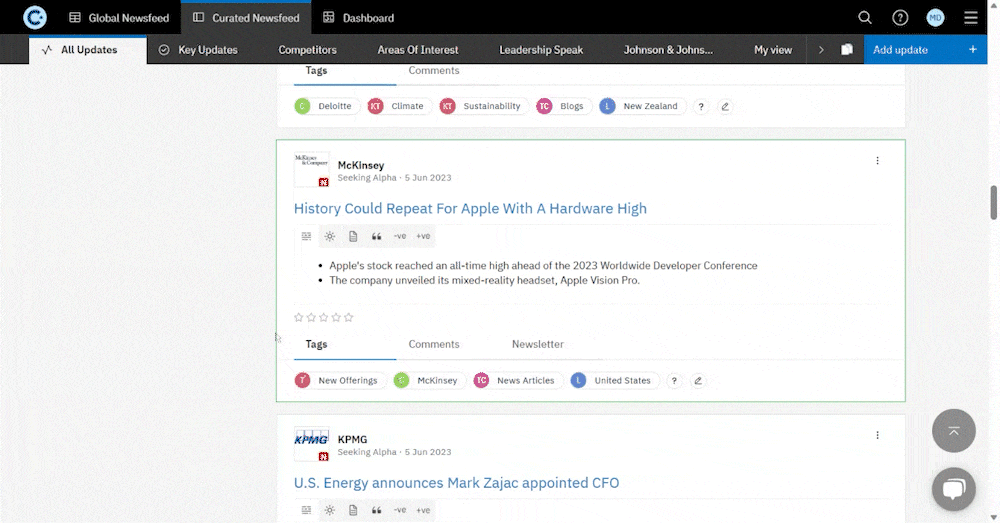
Task: Click the document icon under Apple article
Action: tap(353, 236)
